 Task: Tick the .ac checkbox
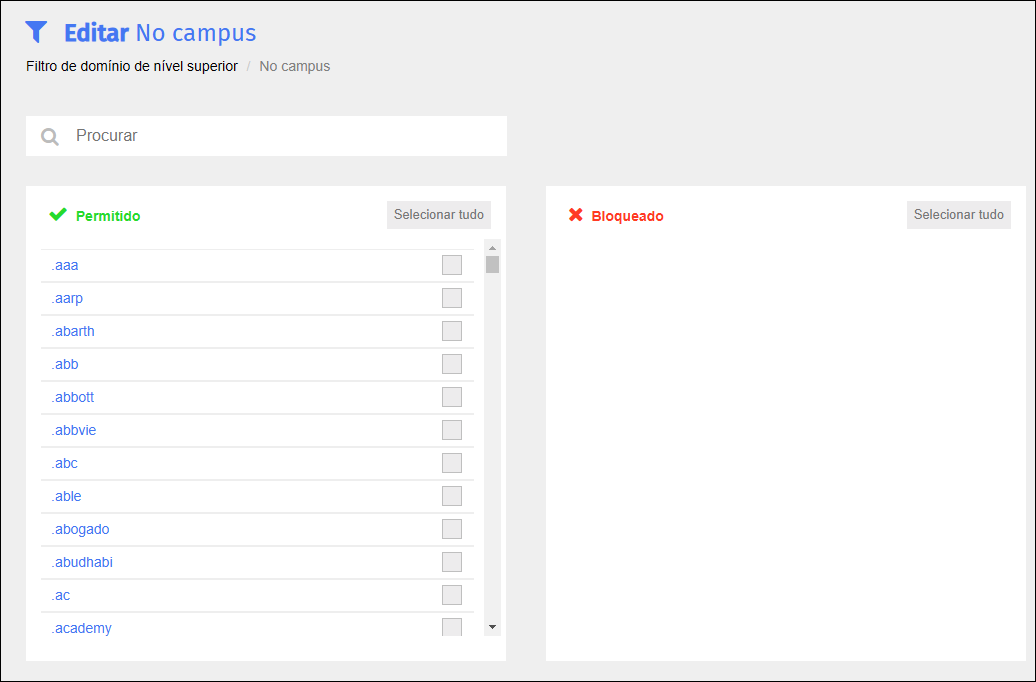452,595
